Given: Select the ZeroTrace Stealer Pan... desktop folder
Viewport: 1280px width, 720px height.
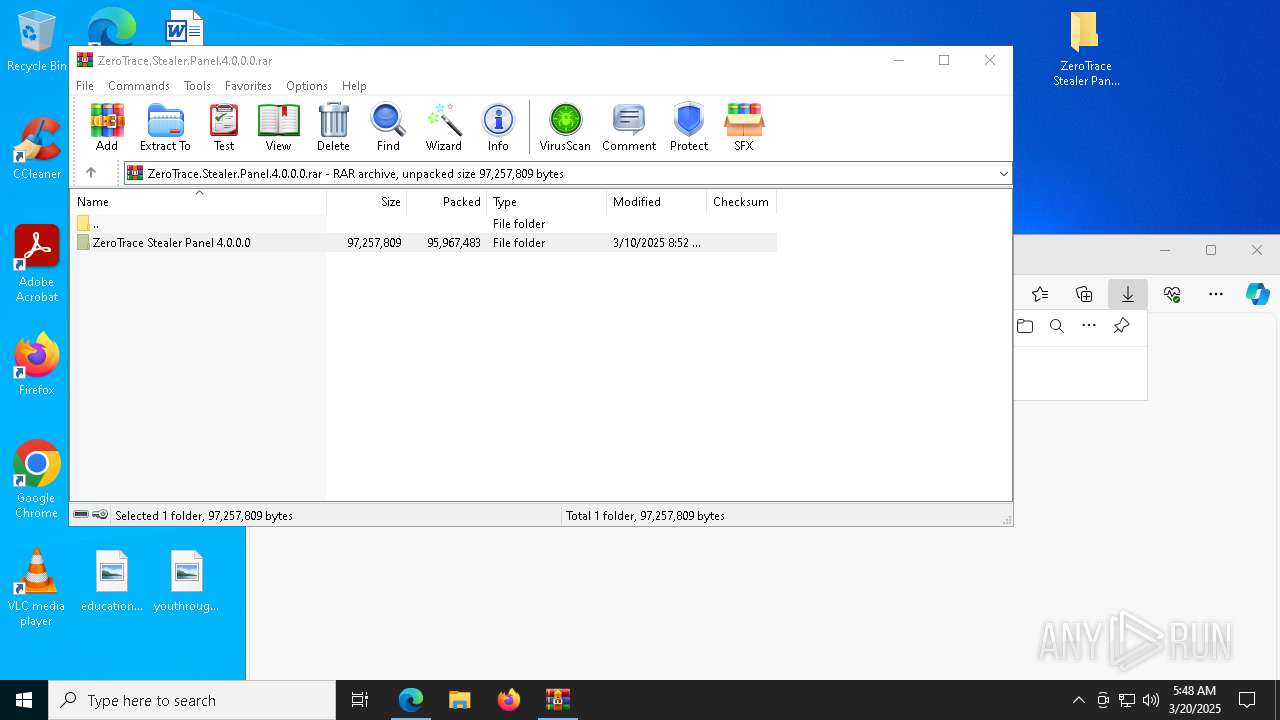Looking at the screenshot, I should pyautogui.click(x=1086, y=50).
